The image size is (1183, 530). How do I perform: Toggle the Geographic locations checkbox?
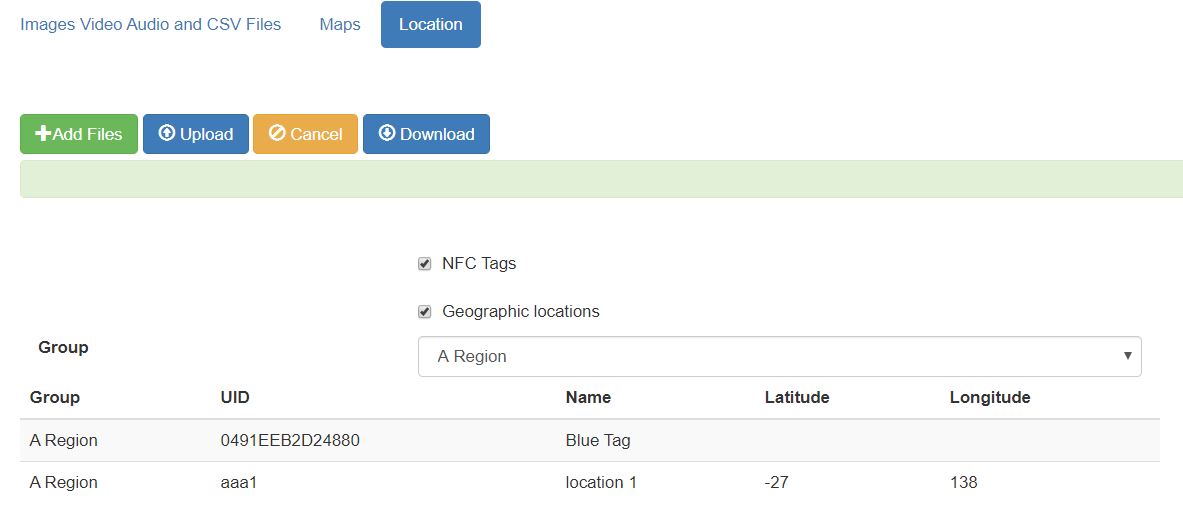[424, 312]
